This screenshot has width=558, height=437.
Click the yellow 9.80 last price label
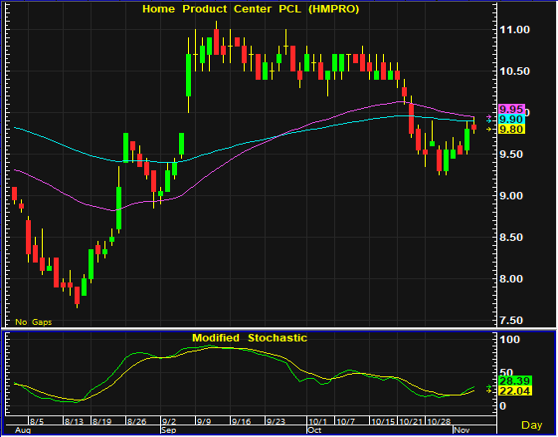pos(511,129)
